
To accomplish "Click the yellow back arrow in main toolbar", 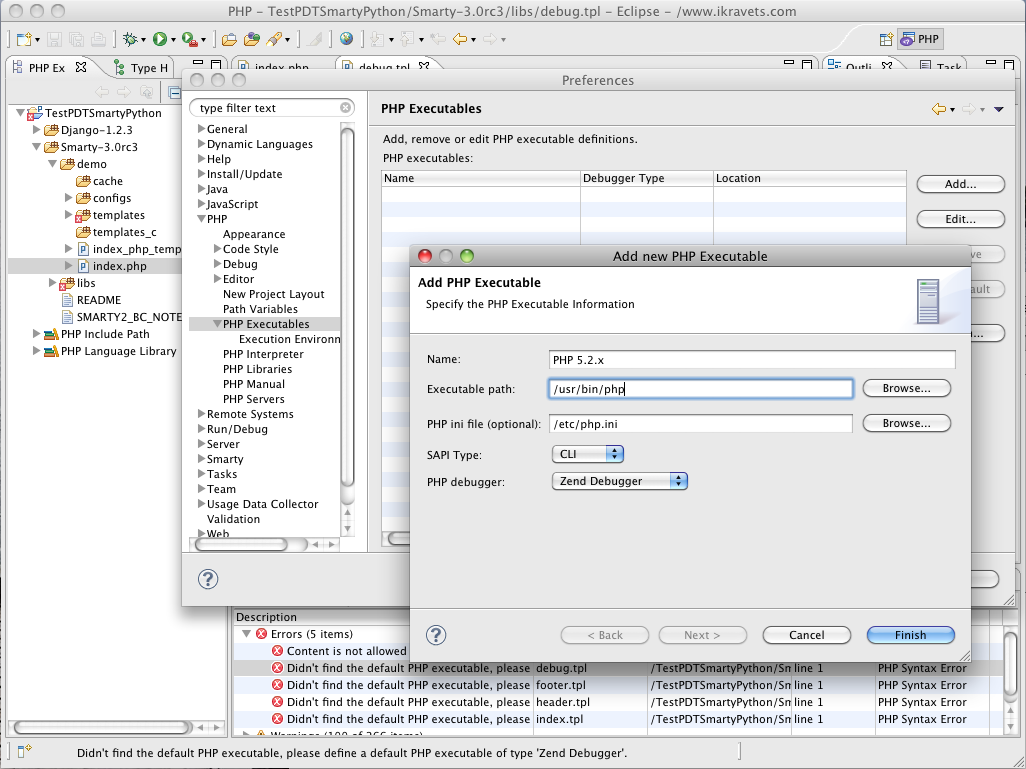I will 460,39.
